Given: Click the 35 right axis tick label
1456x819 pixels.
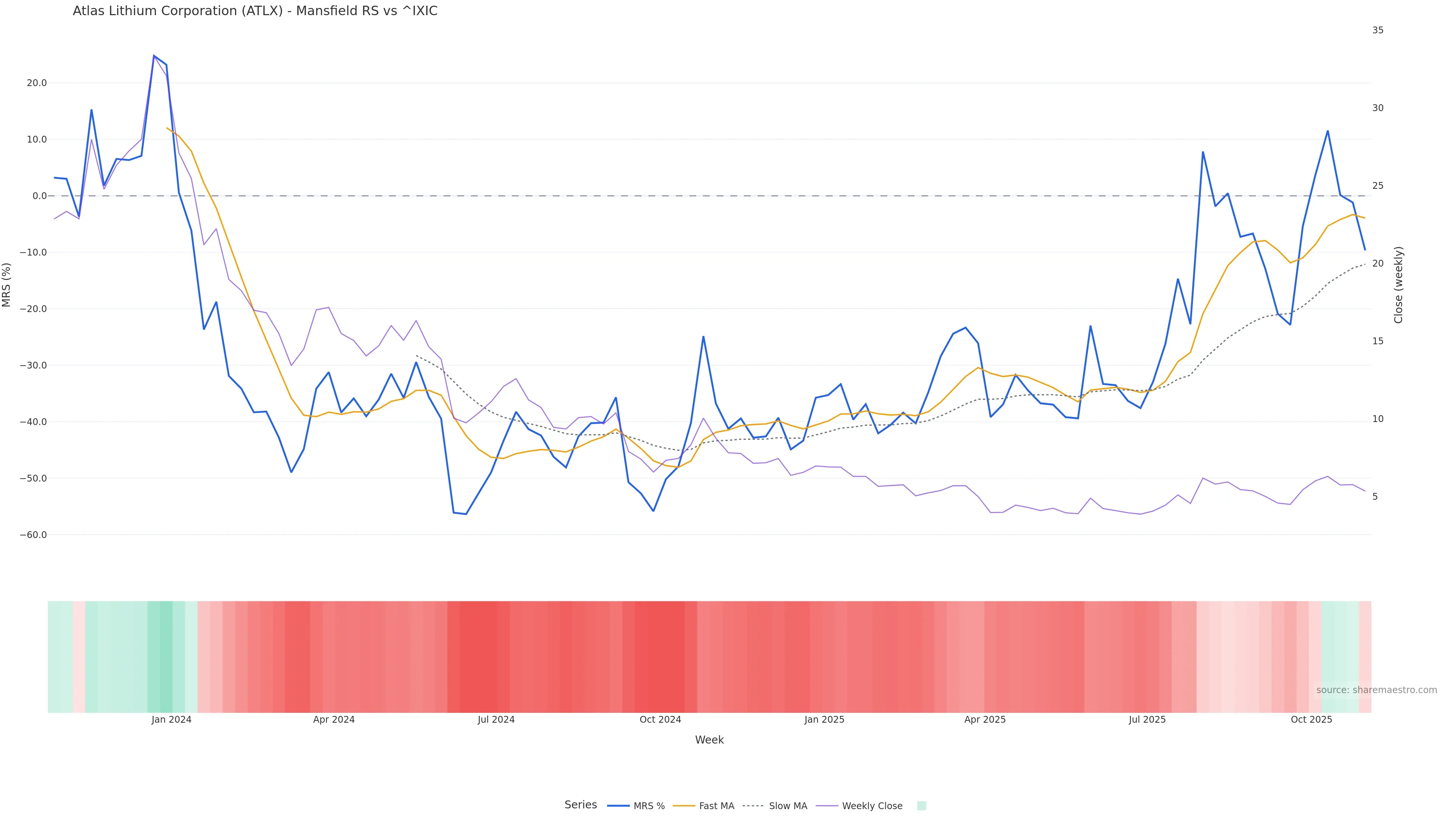Looking at the screenshot, I should [1378, 30].
